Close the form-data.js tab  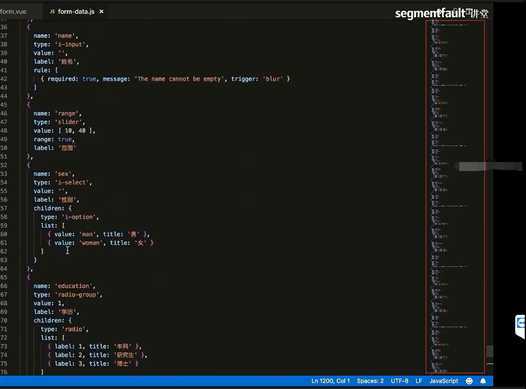coord(101,11)
